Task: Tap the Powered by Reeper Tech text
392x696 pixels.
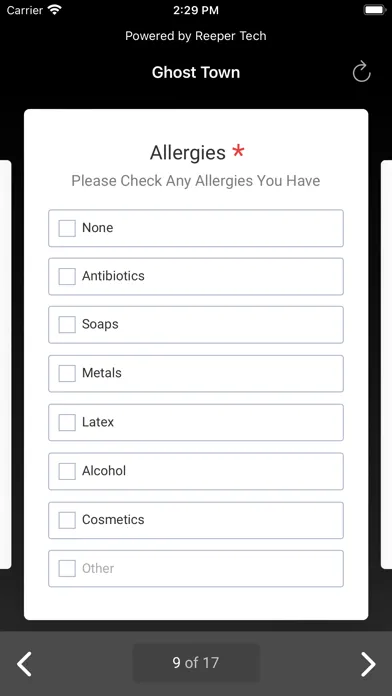Action: click(x=196, y=36)
